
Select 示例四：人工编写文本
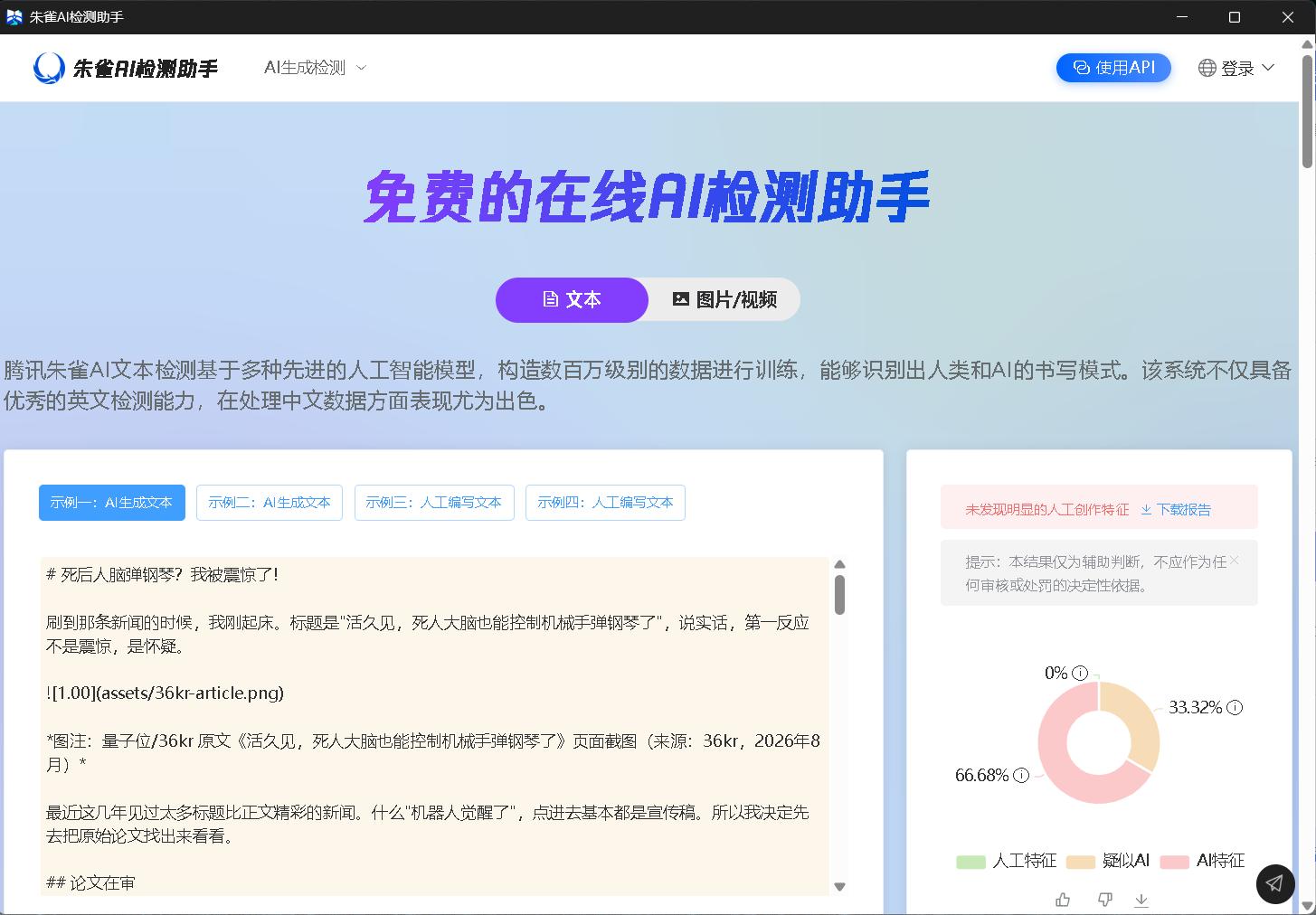pyautogui.click(x=605, y=503)
